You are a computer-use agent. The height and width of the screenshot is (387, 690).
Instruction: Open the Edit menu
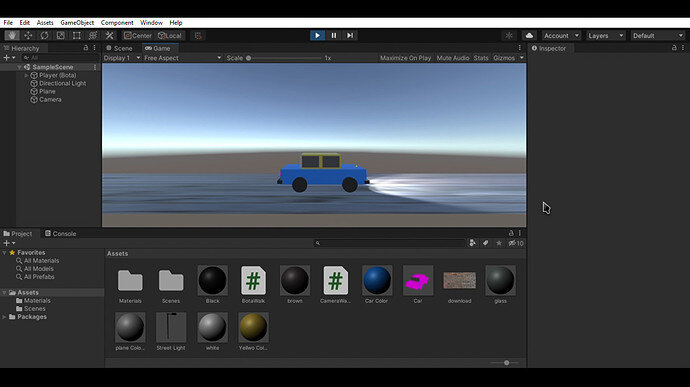25,23
